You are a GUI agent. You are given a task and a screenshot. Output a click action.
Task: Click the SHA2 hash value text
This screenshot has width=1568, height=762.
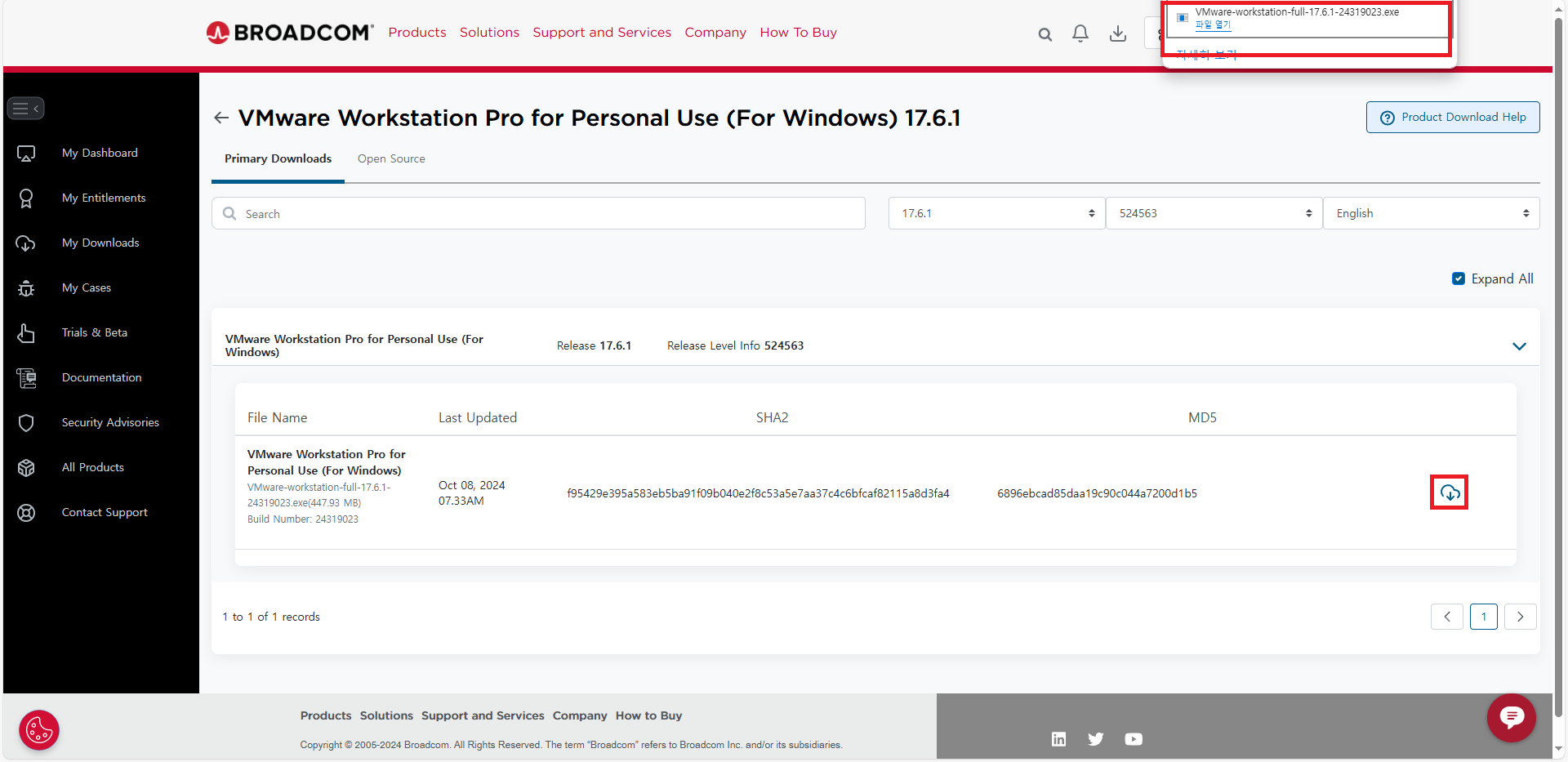tap(758, 493)
